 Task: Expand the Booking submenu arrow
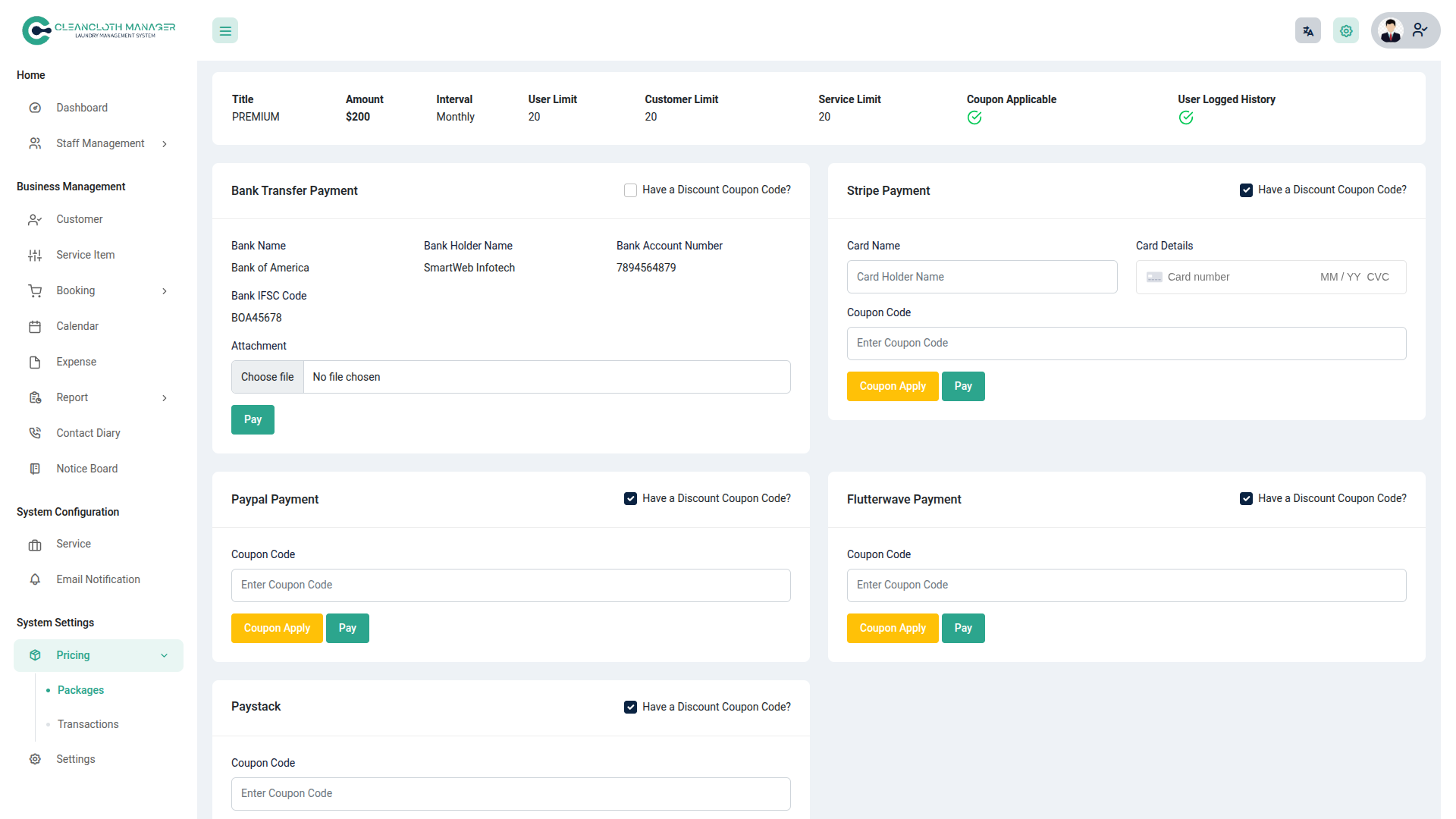coord(165,291)
